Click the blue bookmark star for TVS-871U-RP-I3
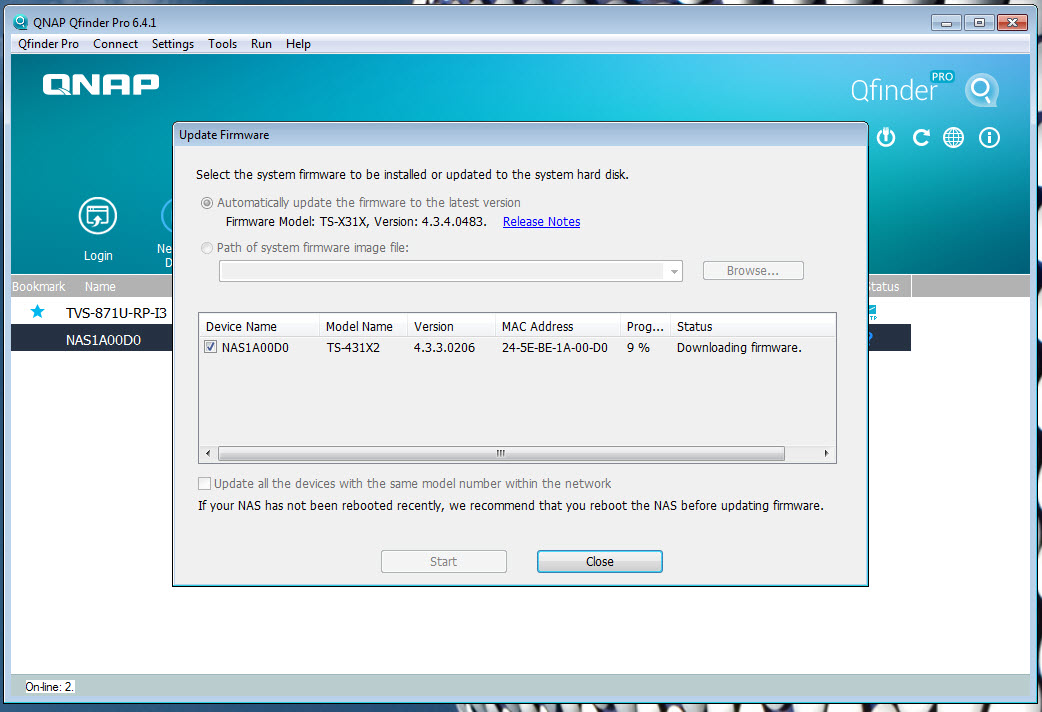The width and height of the screenshot is (1042, 712). click(38, 311)
